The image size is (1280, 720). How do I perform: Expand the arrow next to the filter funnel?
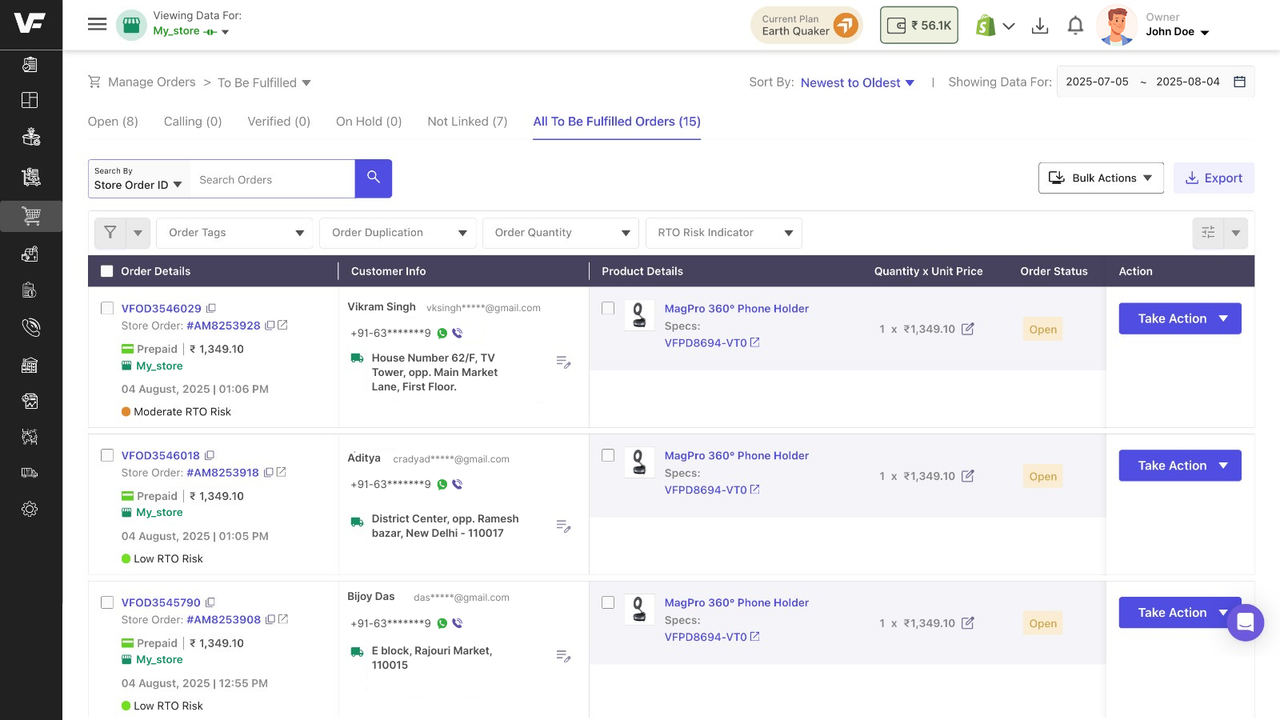point(138,233)
